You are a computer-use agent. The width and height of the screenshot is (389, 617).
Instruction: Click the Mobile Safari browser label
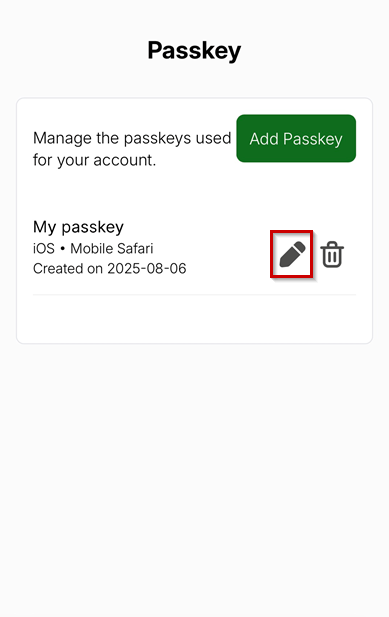pyautogui.click(x=112, y=248)
